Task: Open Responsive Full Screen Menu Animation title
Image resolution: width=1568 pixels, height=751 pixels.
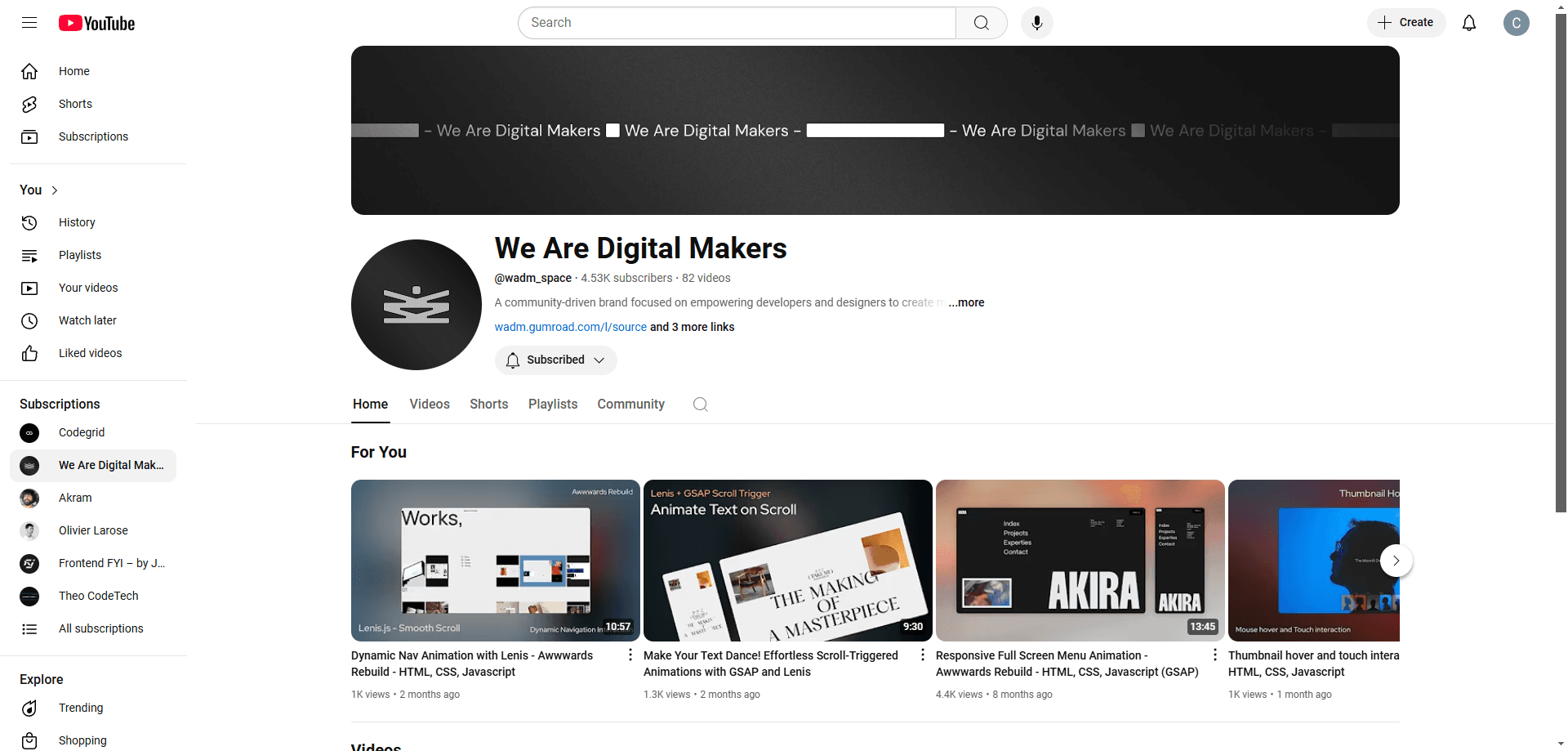Action: coord(1067,664)
